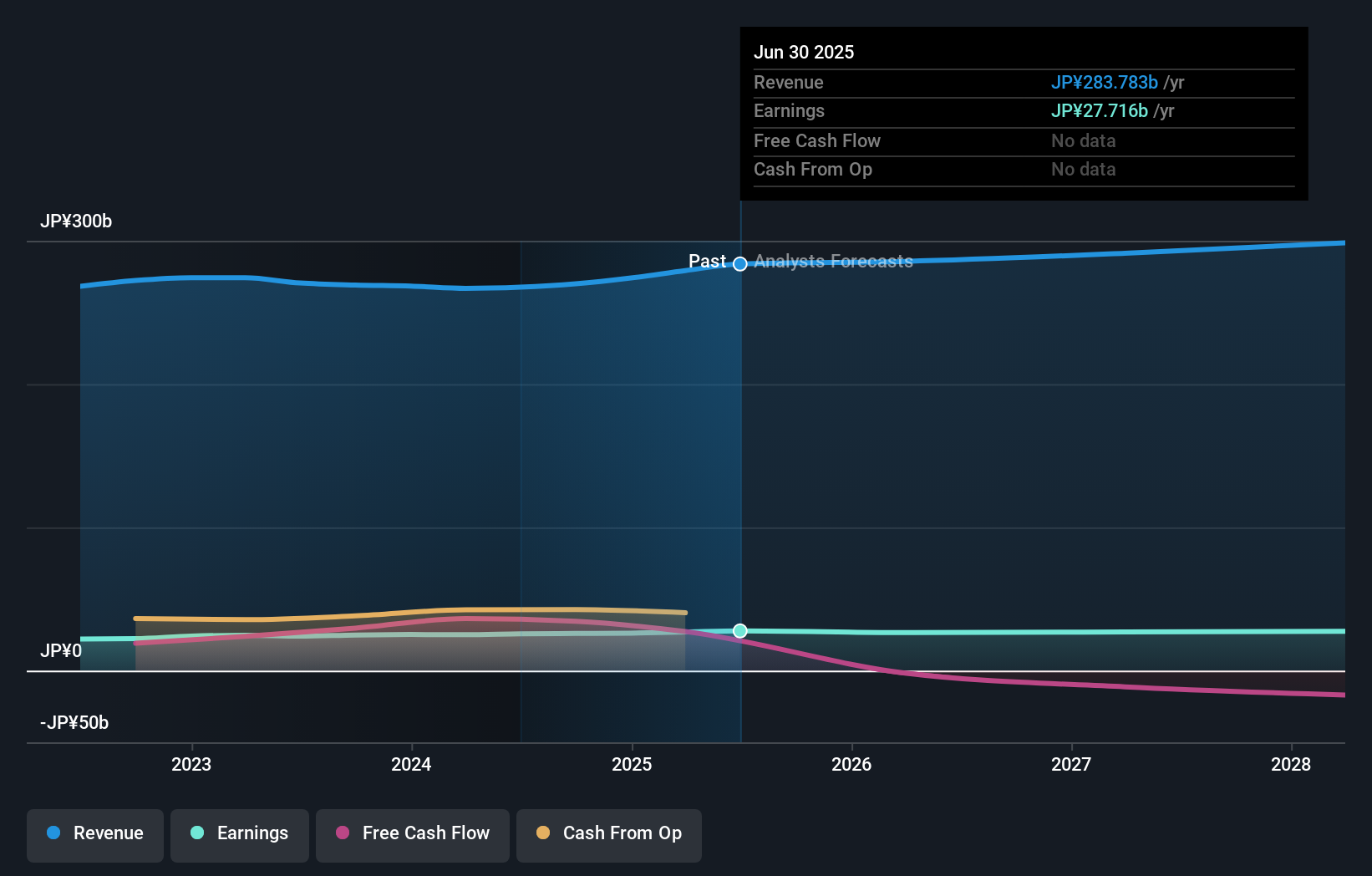
Task: Select the earnings data point marker on the chart
Action: [x=739, y=631]
